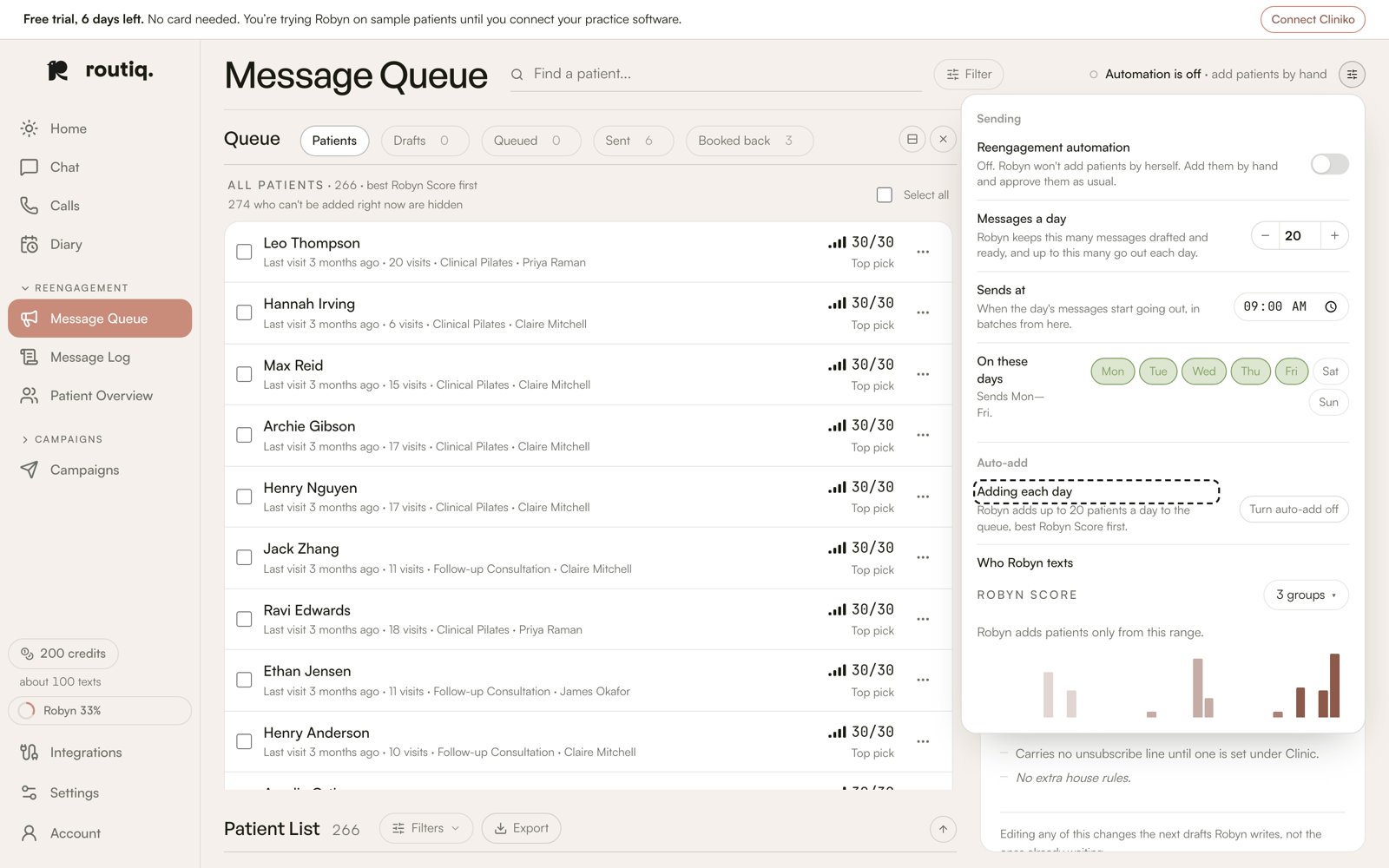Select Hannah Irving's checkbox
This screenshot has height=868, width=1389.
point(244,312)
